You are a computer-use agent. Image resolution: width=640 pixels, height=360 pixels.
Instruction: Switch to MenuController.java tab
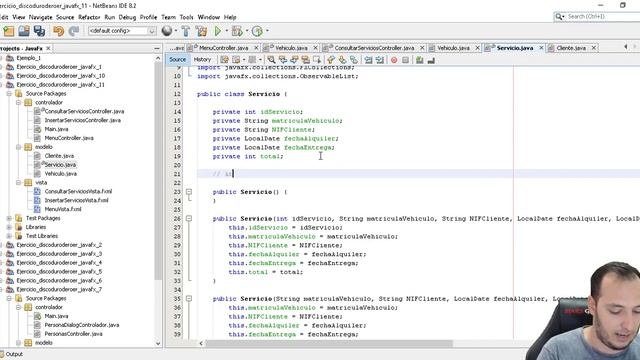tap(223, 48)
